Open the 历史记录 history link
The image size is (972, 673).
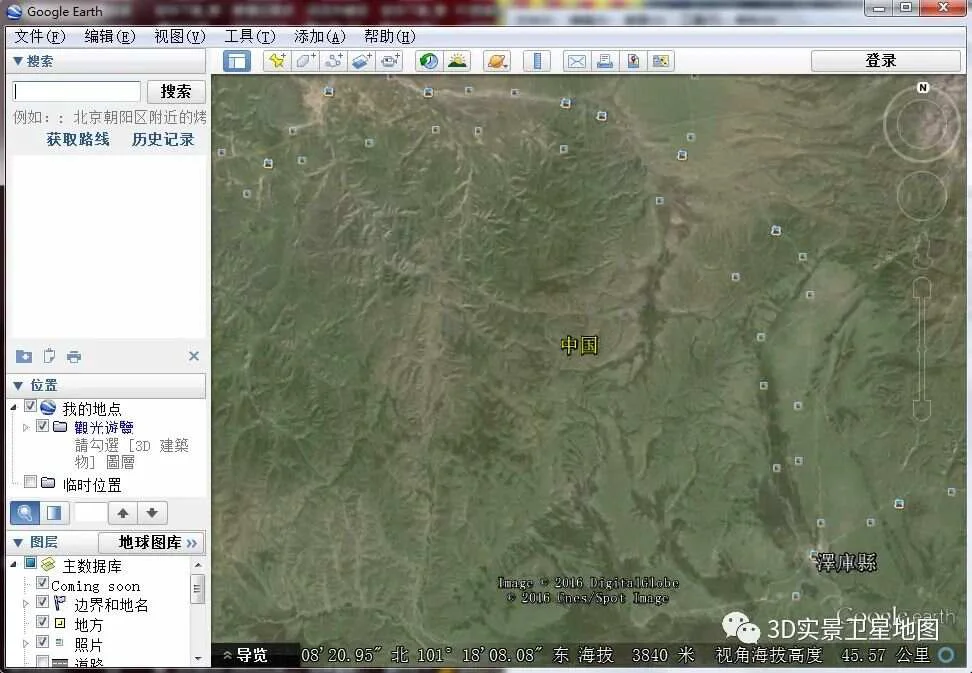[x=163, y=139]
